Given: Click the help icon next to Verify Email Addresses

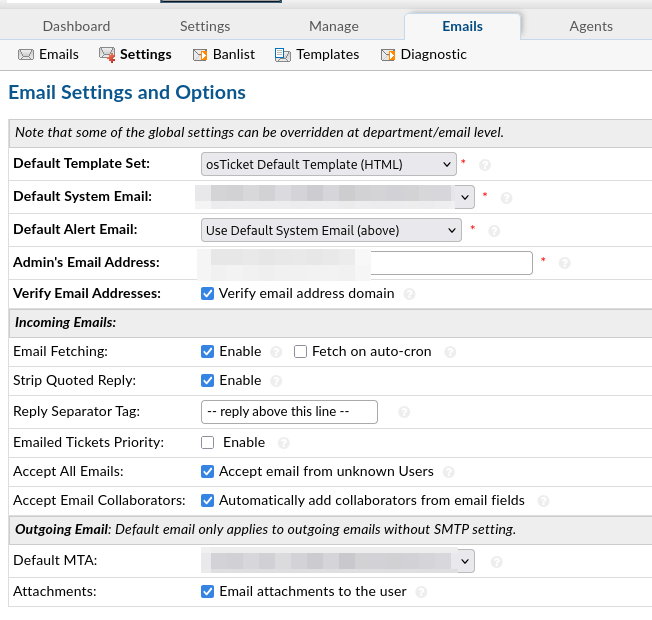Looking at the screenshot, I should 410,294.
